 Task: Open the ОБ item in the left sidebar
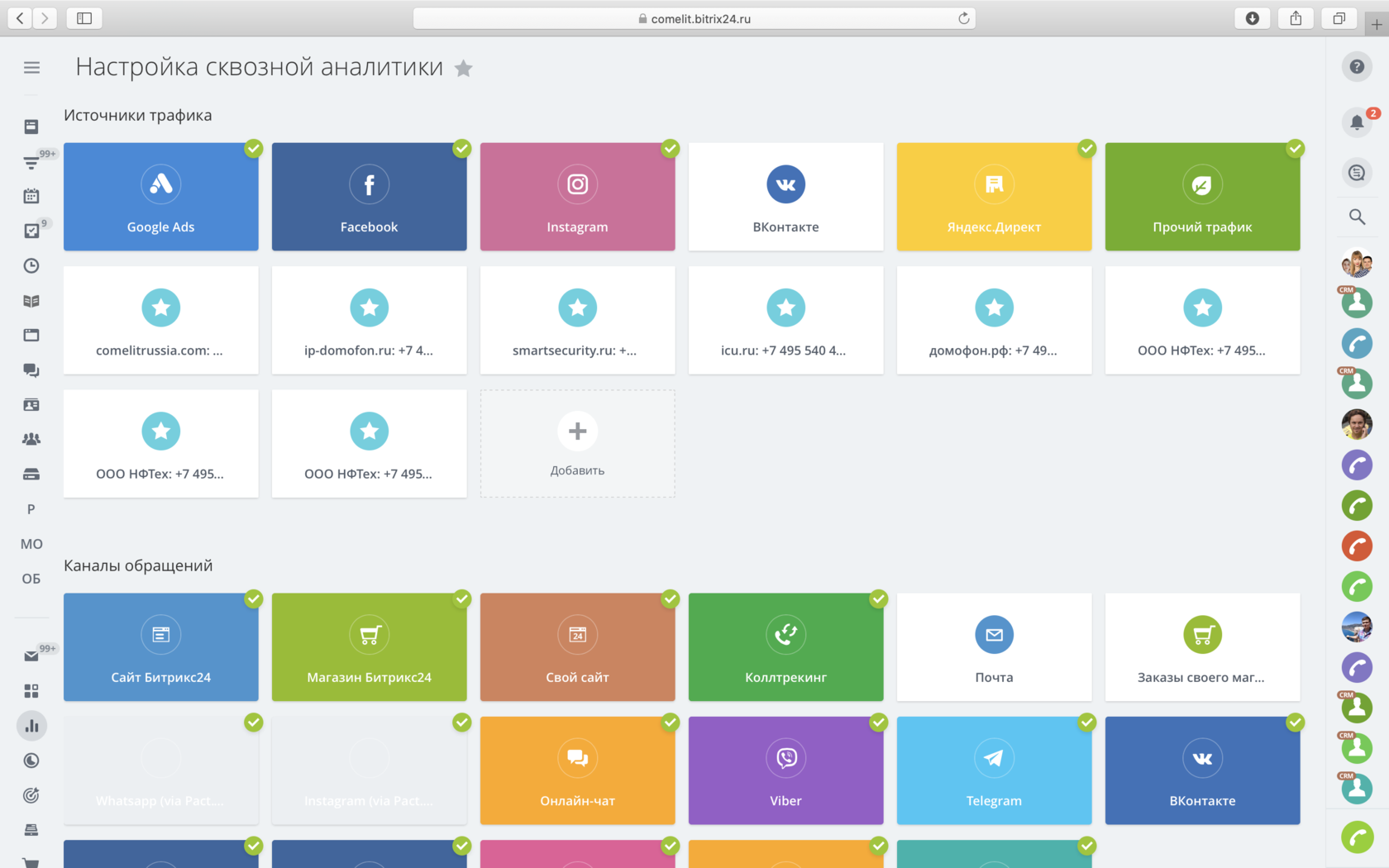click(x=31, y=579)
